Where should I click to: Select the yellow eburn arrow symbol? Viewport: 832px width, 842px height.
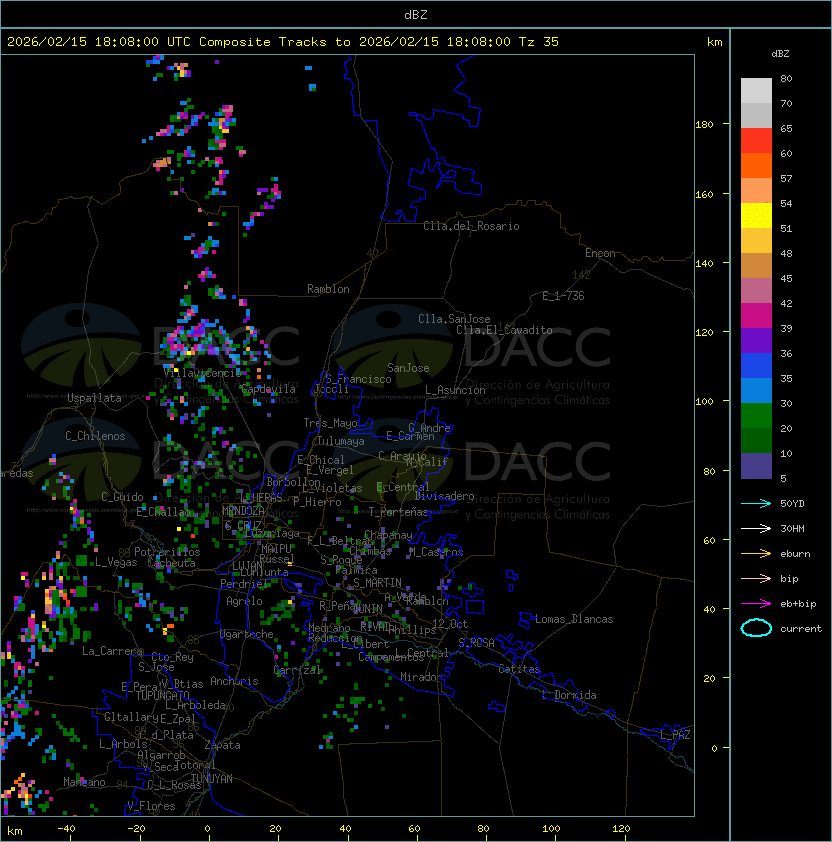(756, 554)
